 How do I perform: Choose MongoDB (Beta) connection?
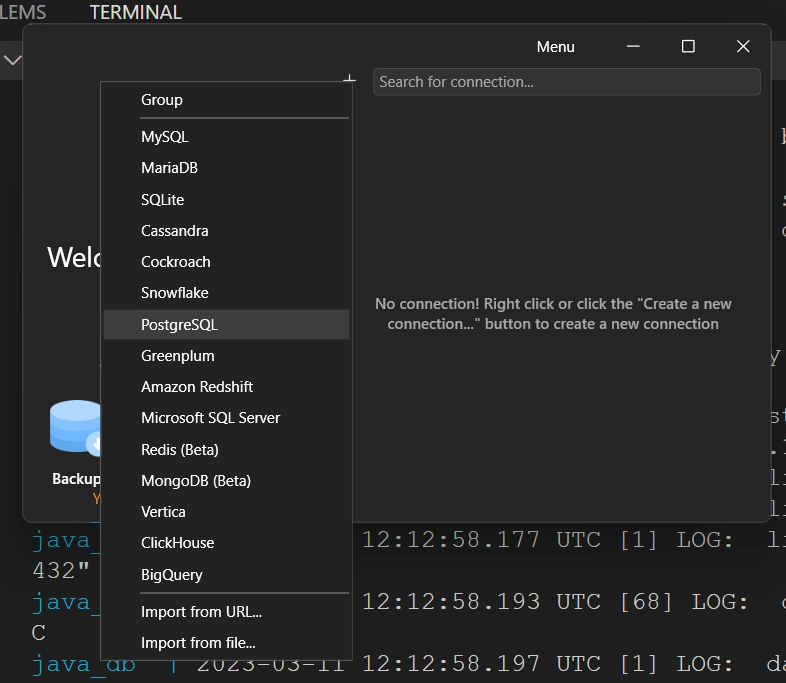pos(226,481)
